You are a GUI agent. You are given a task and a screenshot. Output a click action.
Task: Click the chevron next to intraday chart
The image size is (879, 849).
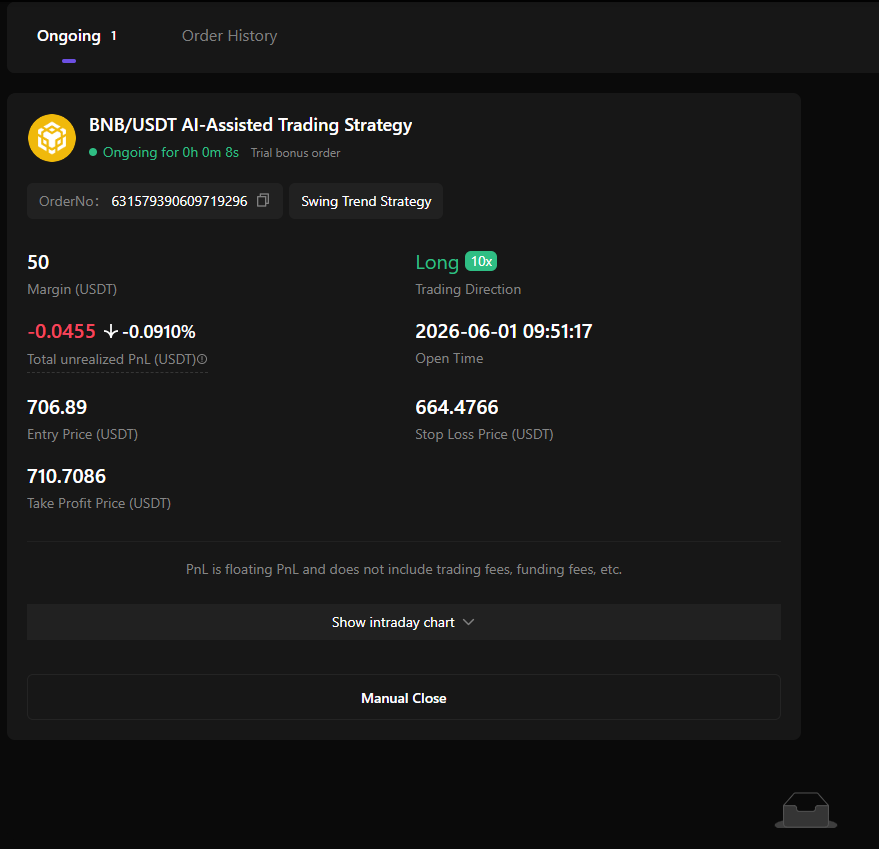(x=469, y=622)
